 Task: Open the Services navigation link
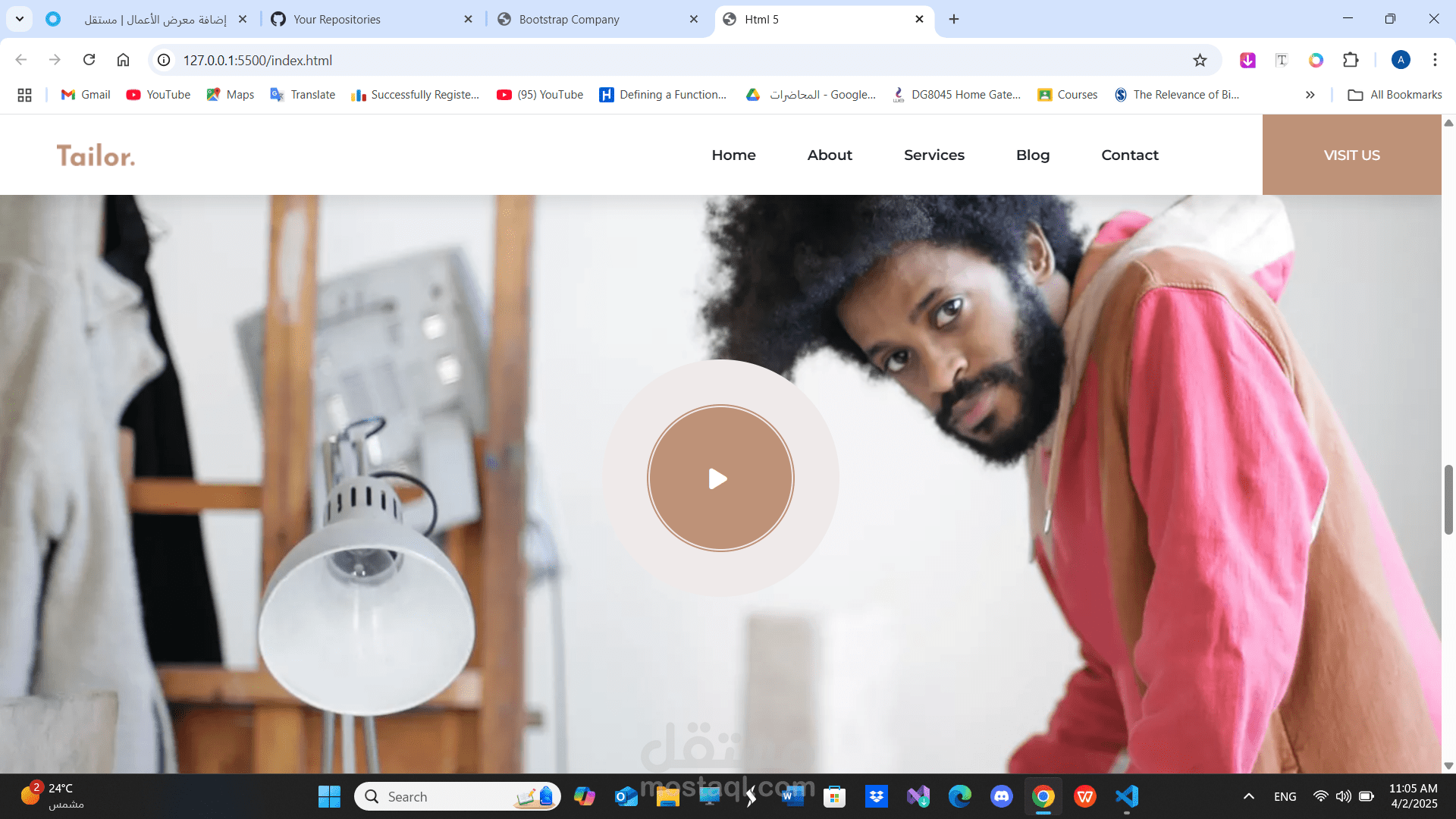[934, 155]
